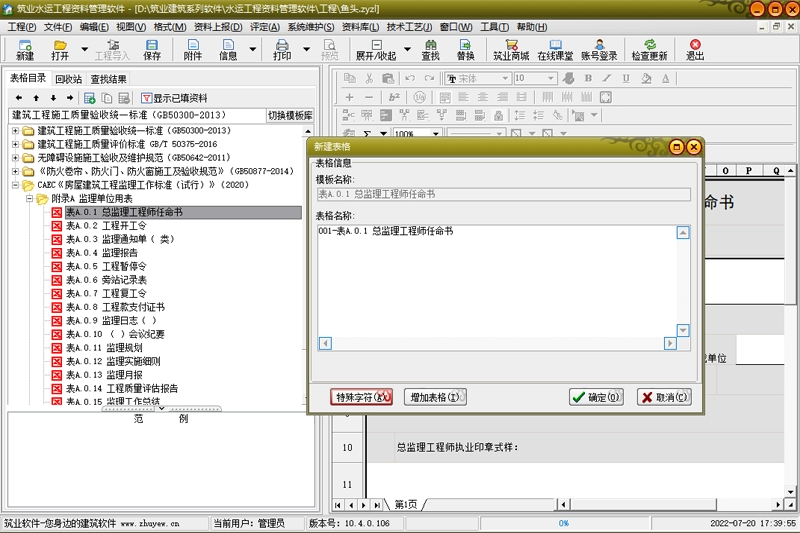Viewport: 800px width, 533px height.
Task: Click 切换模板库 button
Action: tap(290, 115)
